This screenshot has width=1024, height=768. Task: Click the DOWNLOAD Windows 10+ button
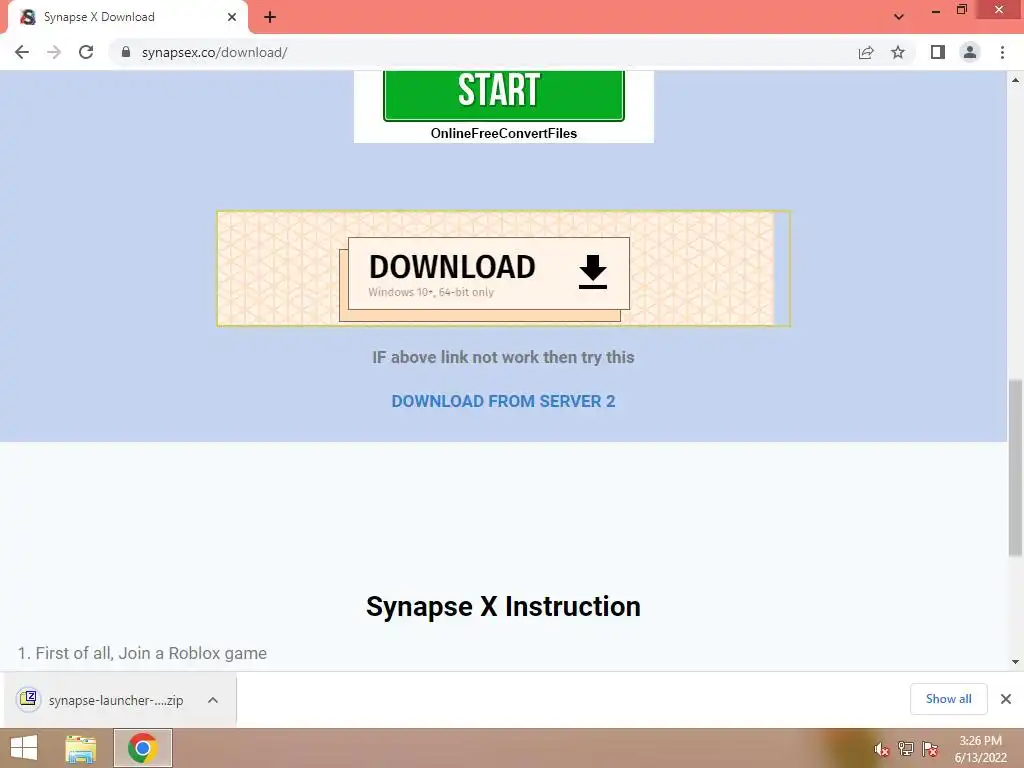click(488, 273)
